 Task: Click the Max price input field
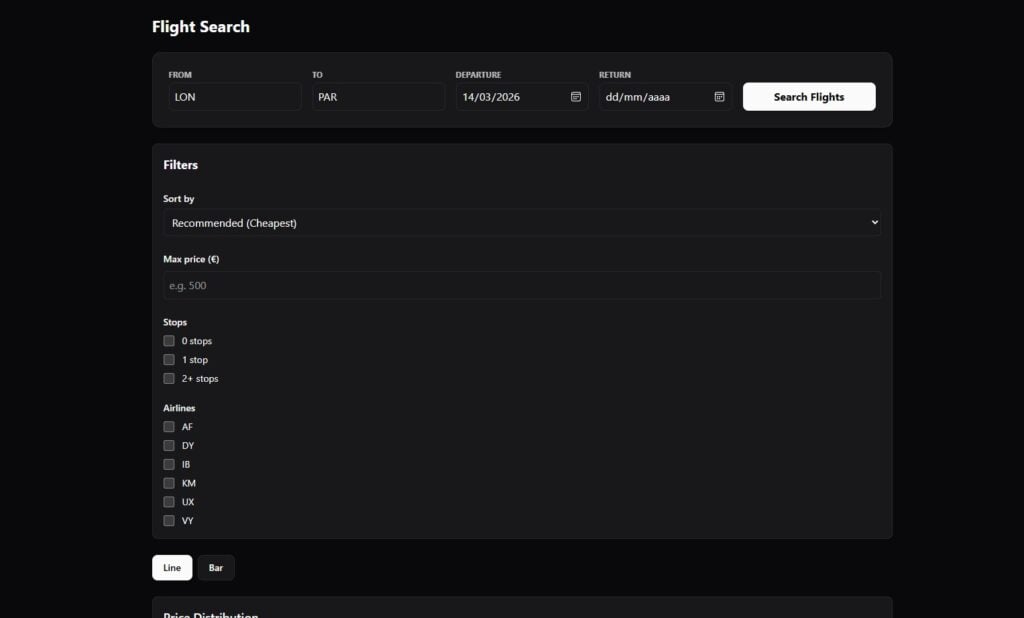pyautogui.click(x=522, y=285)
